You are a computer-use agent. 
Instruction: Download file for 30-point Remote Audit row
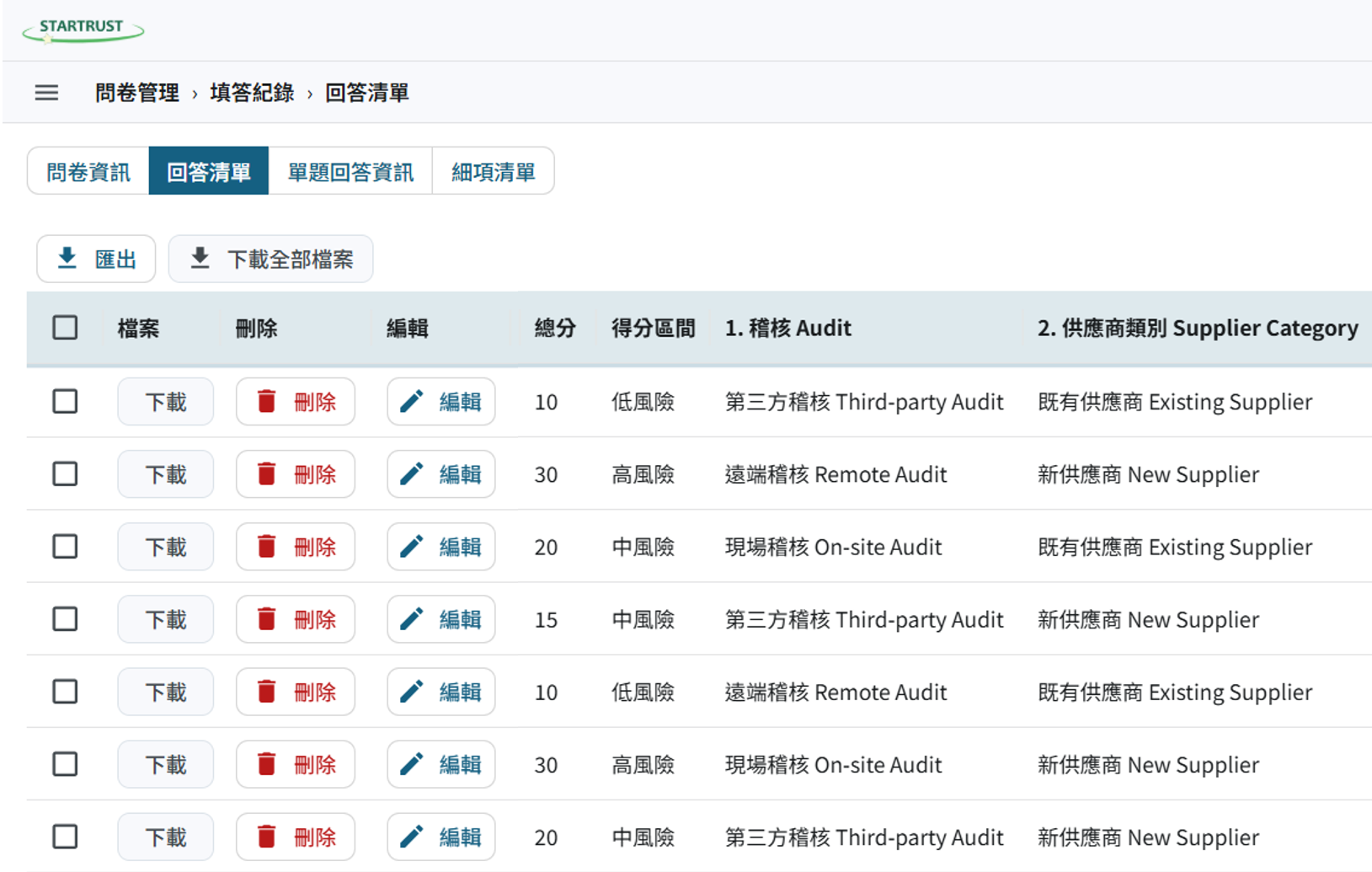coord(165,474)
